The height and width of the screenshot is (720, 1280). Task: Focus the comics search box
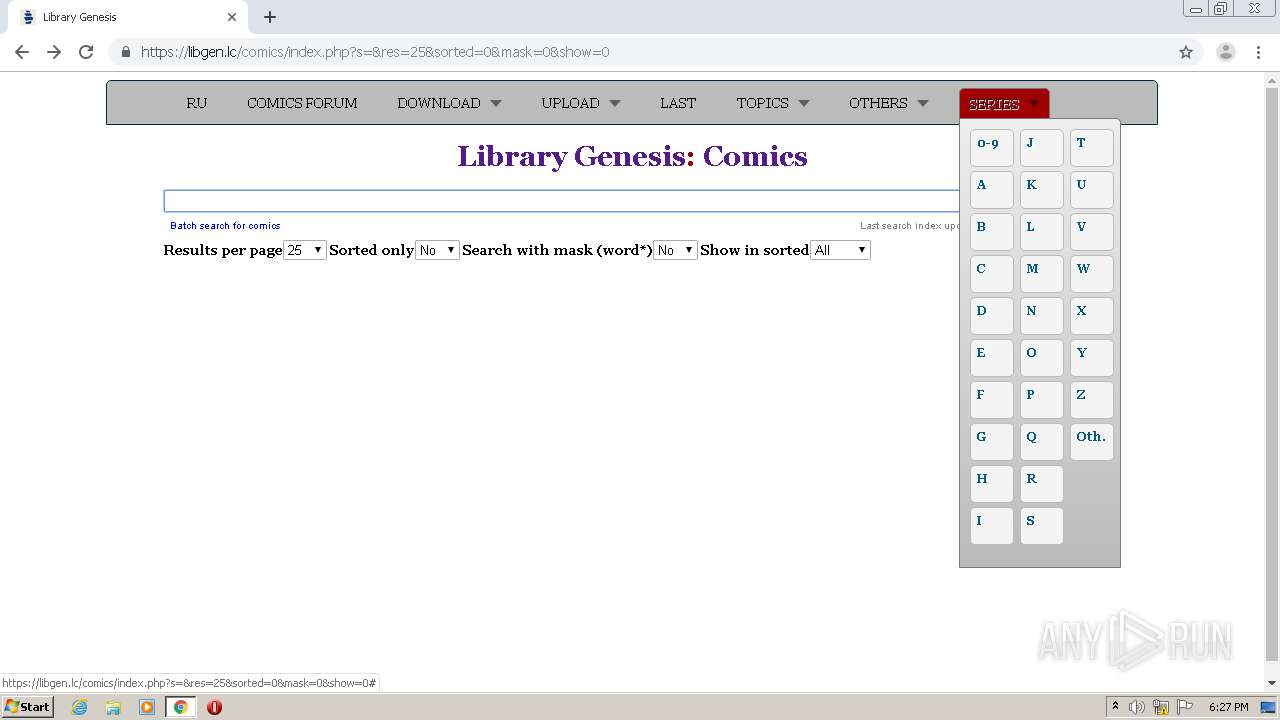click(x=561, y=201)
